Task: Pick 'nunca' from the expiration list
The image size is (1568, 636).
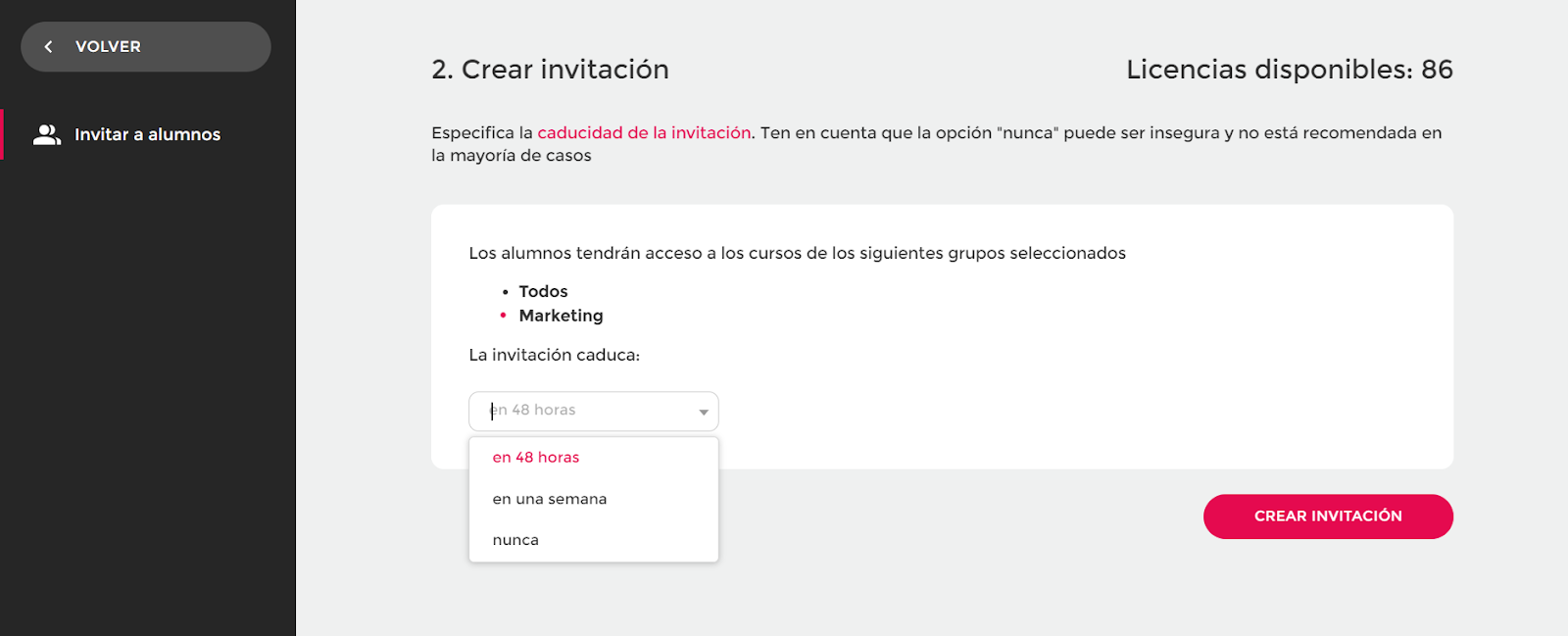Action: point(515,540)
